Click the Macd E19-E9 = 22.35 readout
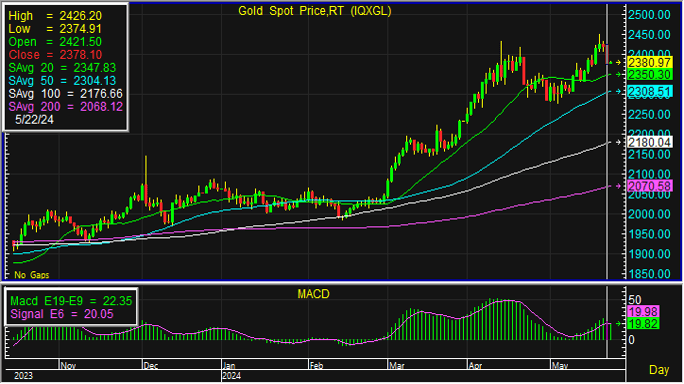The image size is (684, 384). click(x=71, y=301)
